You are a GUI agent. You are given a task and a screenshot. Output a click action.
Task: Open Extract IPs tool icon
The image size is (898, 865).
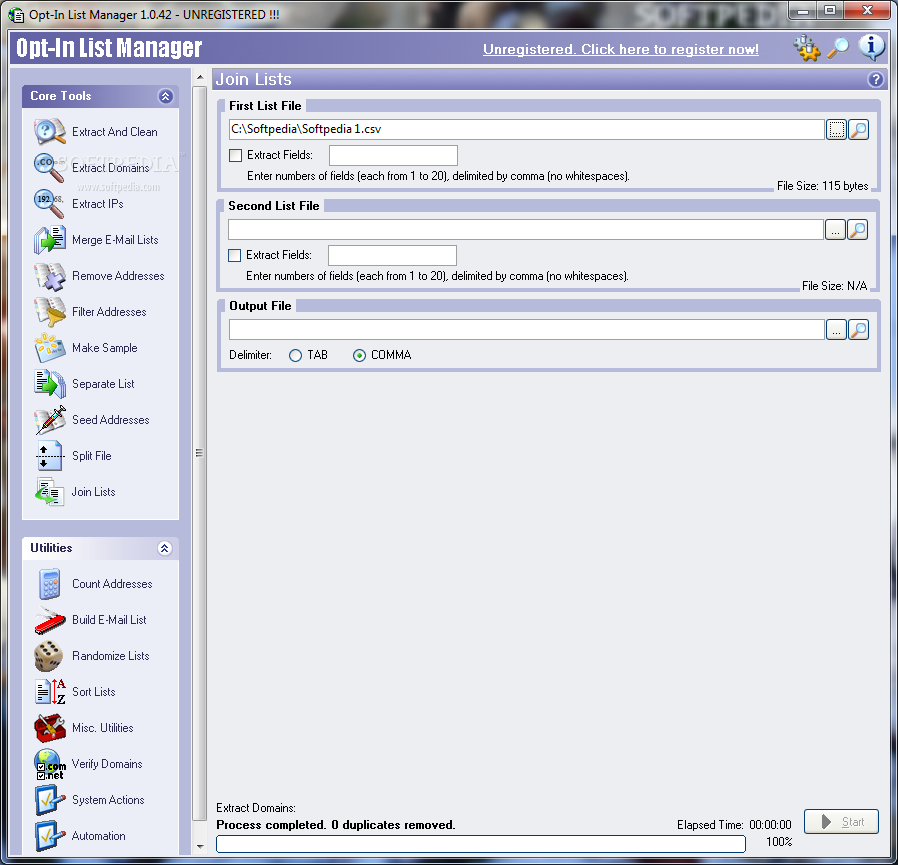[49, 204]
